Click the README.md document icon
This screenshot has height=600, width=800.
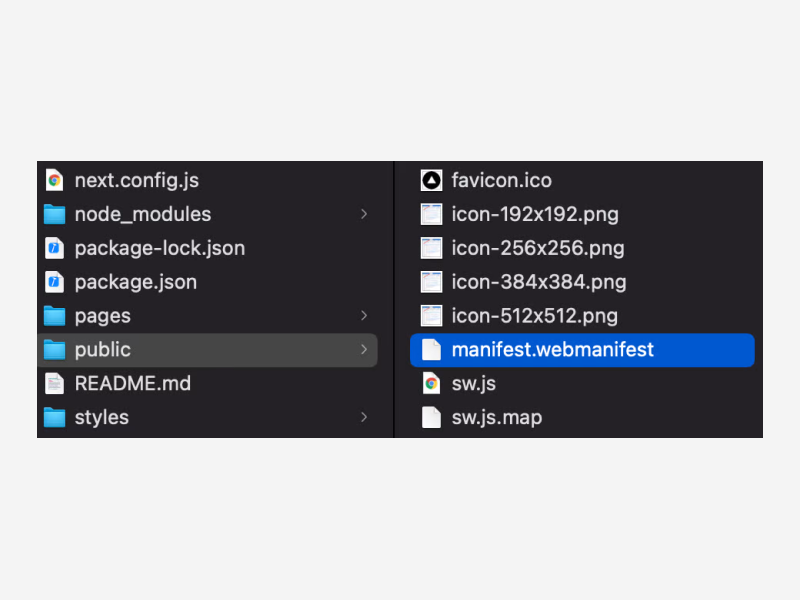point(54,383)
